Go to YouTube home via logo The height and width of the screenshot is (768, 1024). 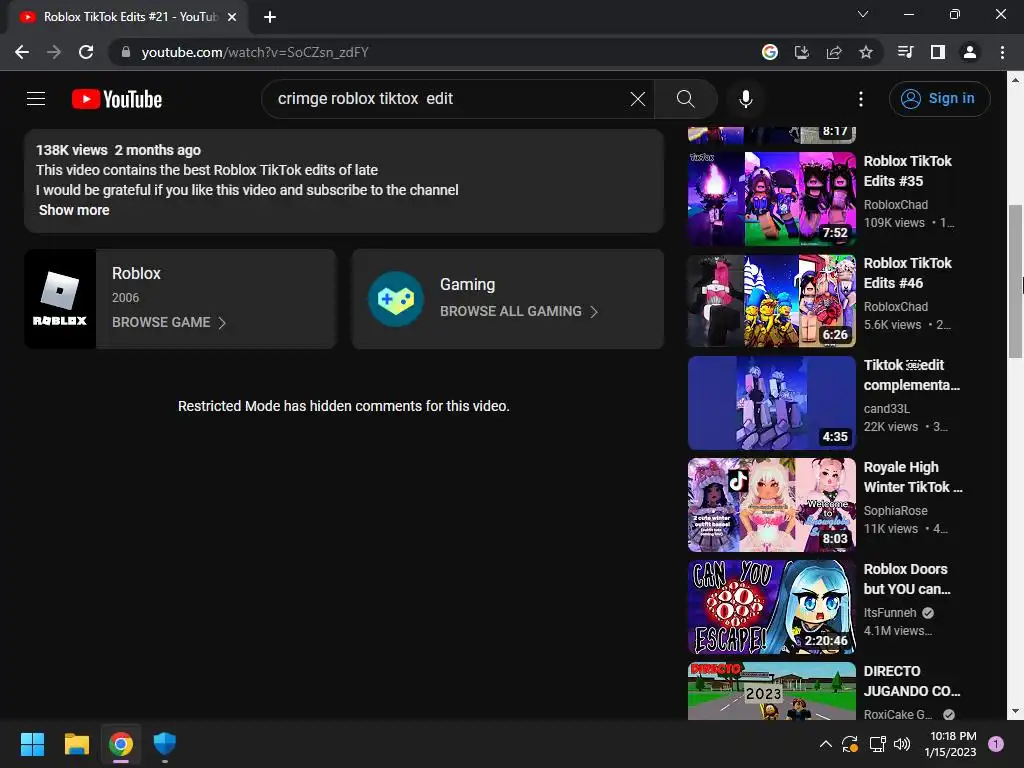(x=117, y=99)
